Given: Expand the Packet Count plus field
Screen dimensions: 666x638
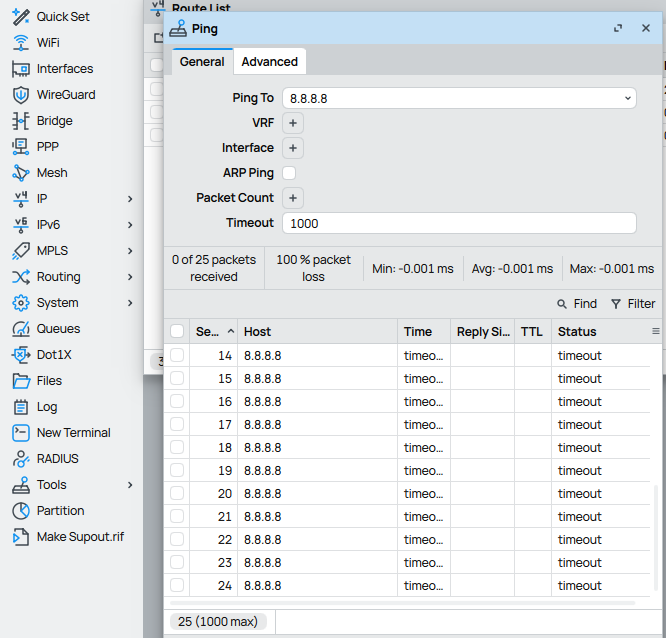Looking at the screenshot, I should 293,198.
